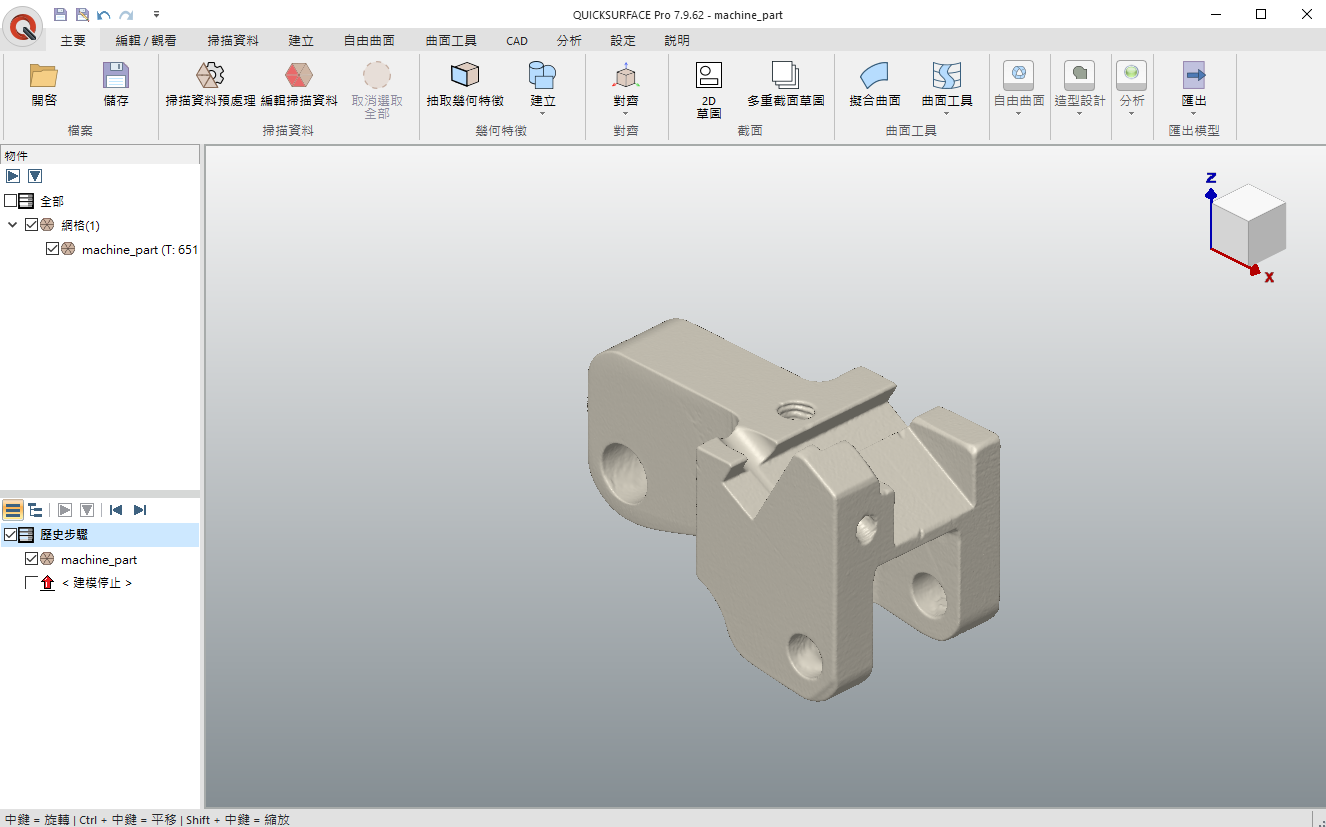Select the 歷史步驟 history header row
The image size is (1326, 827).
tap(64, 535)
